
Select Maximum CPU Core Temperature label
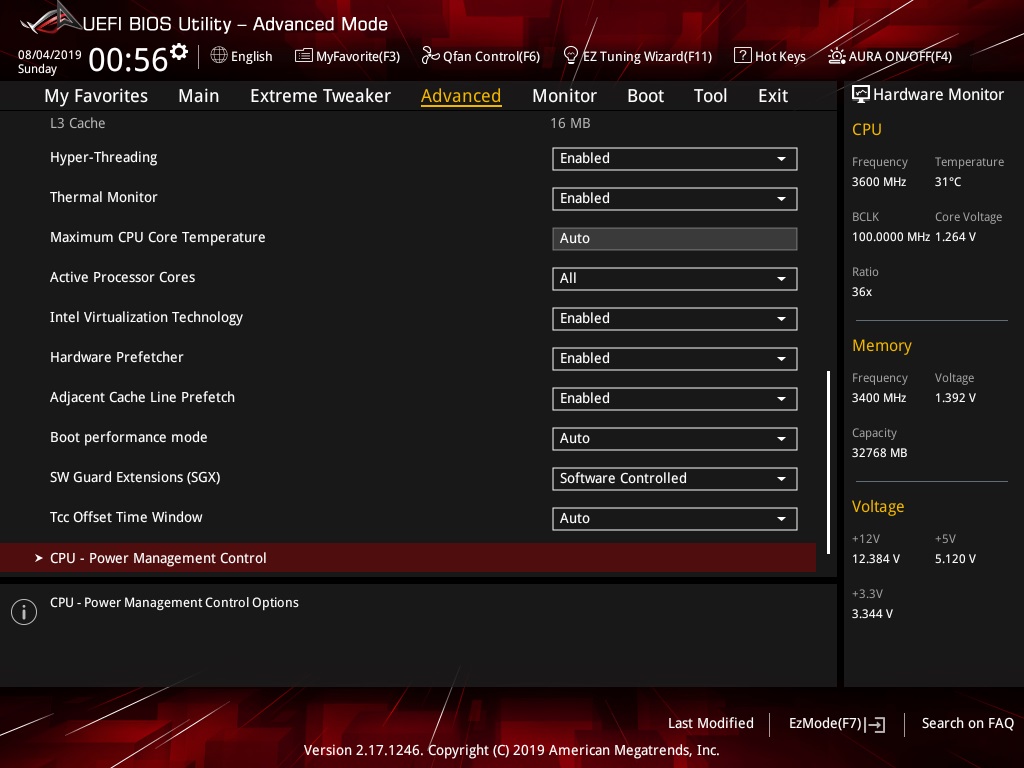tap(157, 237)
